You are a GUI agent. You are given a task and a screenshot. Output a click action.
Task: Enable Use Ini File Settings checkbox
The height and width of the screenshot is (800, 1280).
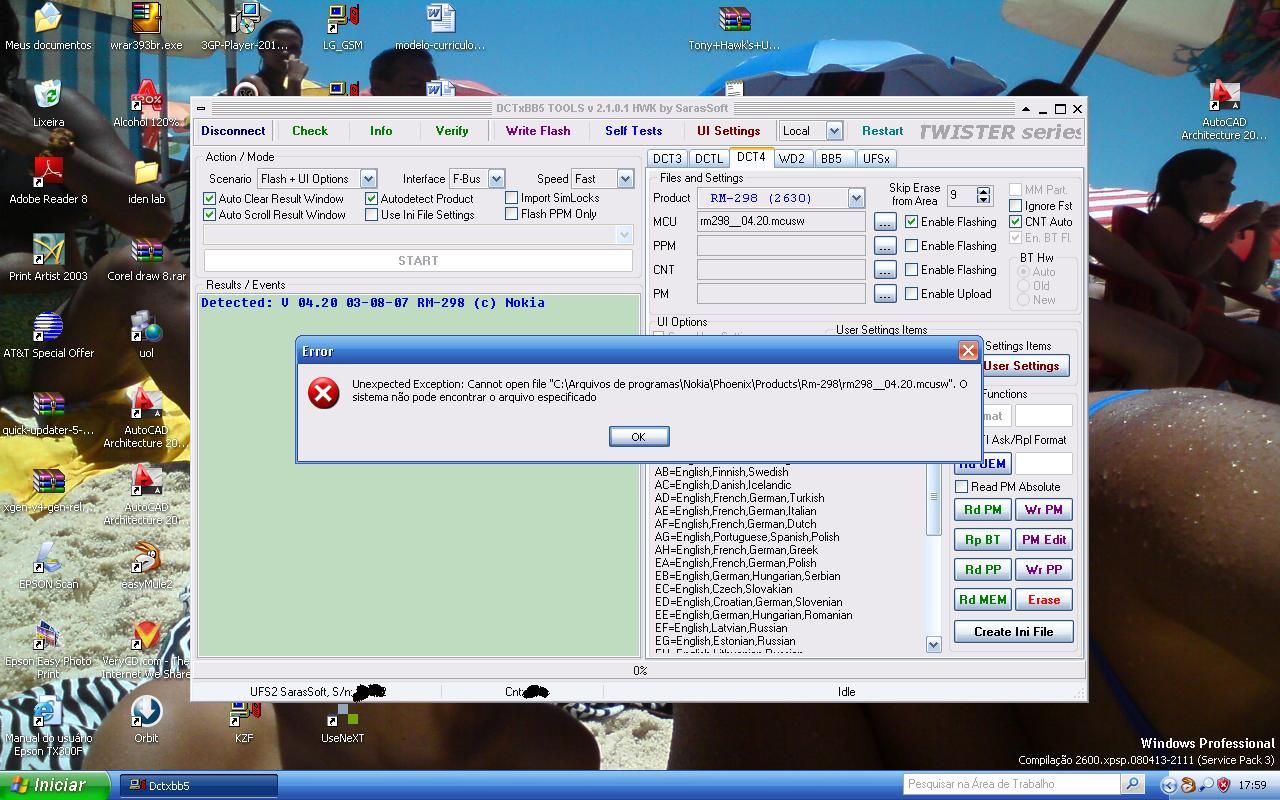click(372, 215)
